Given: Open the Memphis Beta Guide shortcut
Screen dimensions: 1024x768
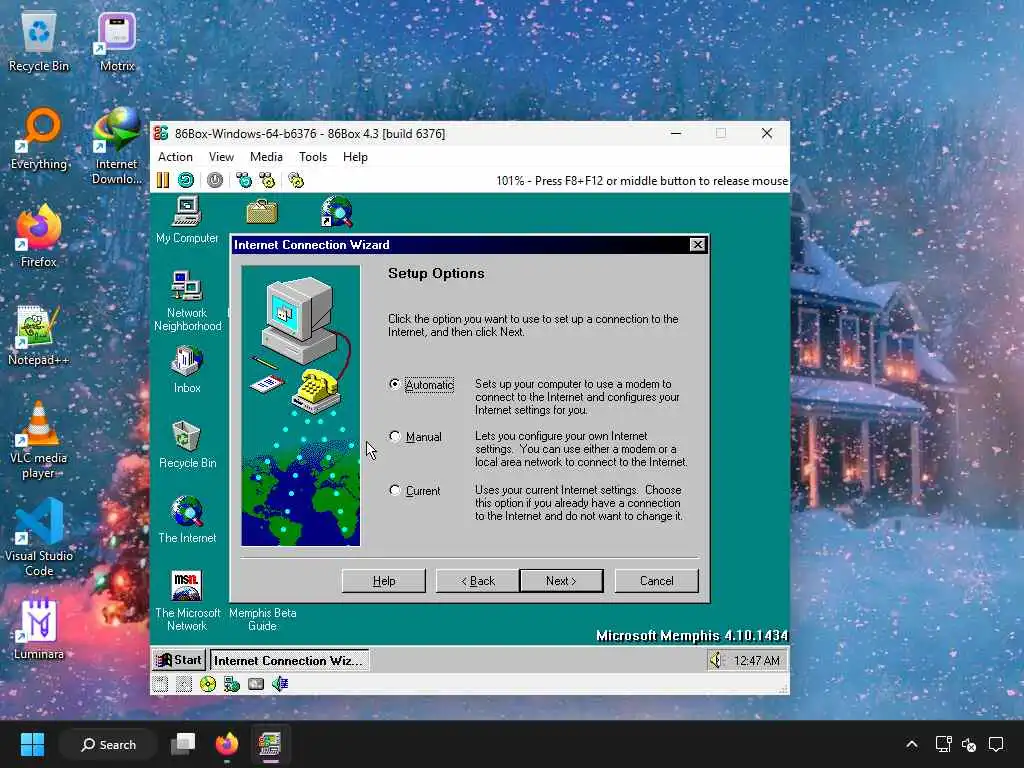Looking at the screenshot, I should tap(263, 619).
